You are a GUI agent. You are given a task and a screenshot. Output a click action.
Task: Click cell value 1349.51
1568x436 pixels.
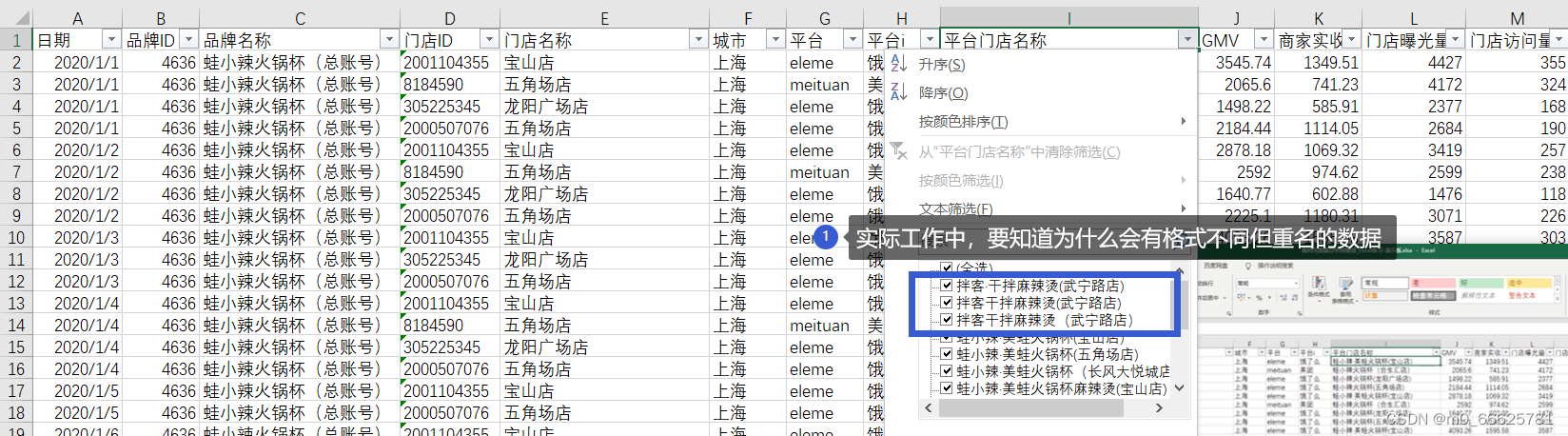(x=1318, y=63)
